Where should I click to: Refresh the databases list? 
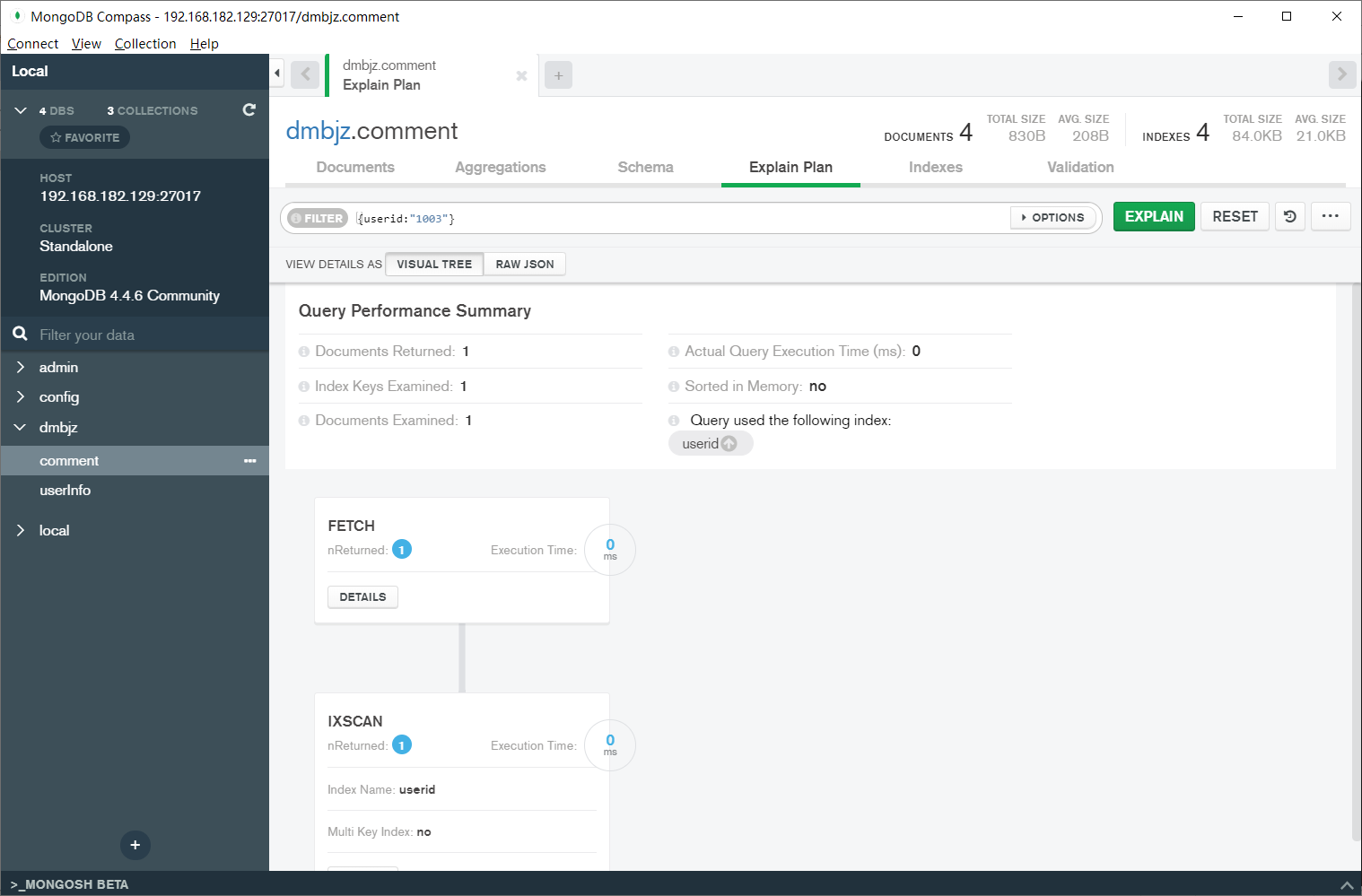[x=249, y=109]
